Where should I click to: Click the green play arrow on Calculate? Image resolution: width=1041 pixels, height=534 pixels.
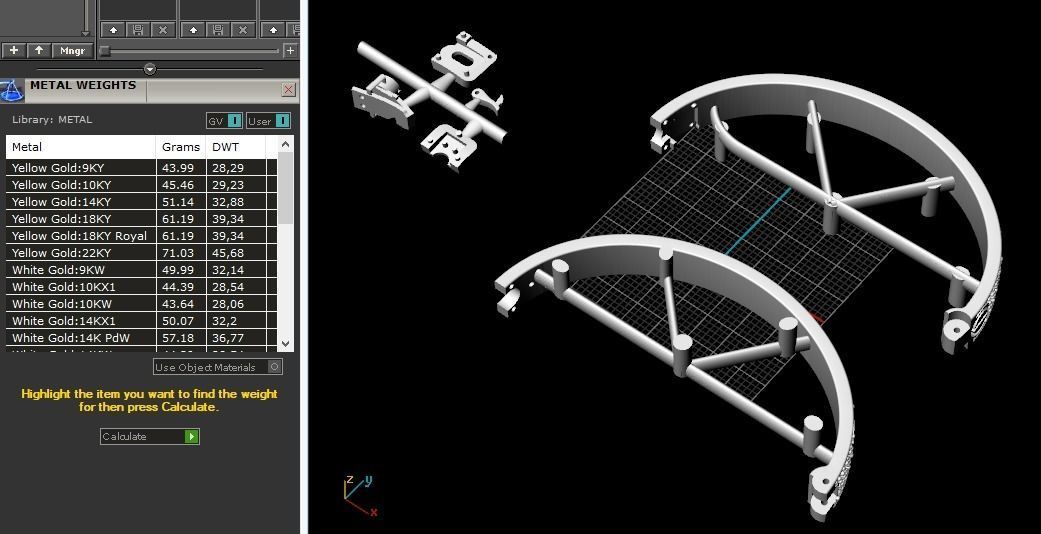click(x=192, y=436)
